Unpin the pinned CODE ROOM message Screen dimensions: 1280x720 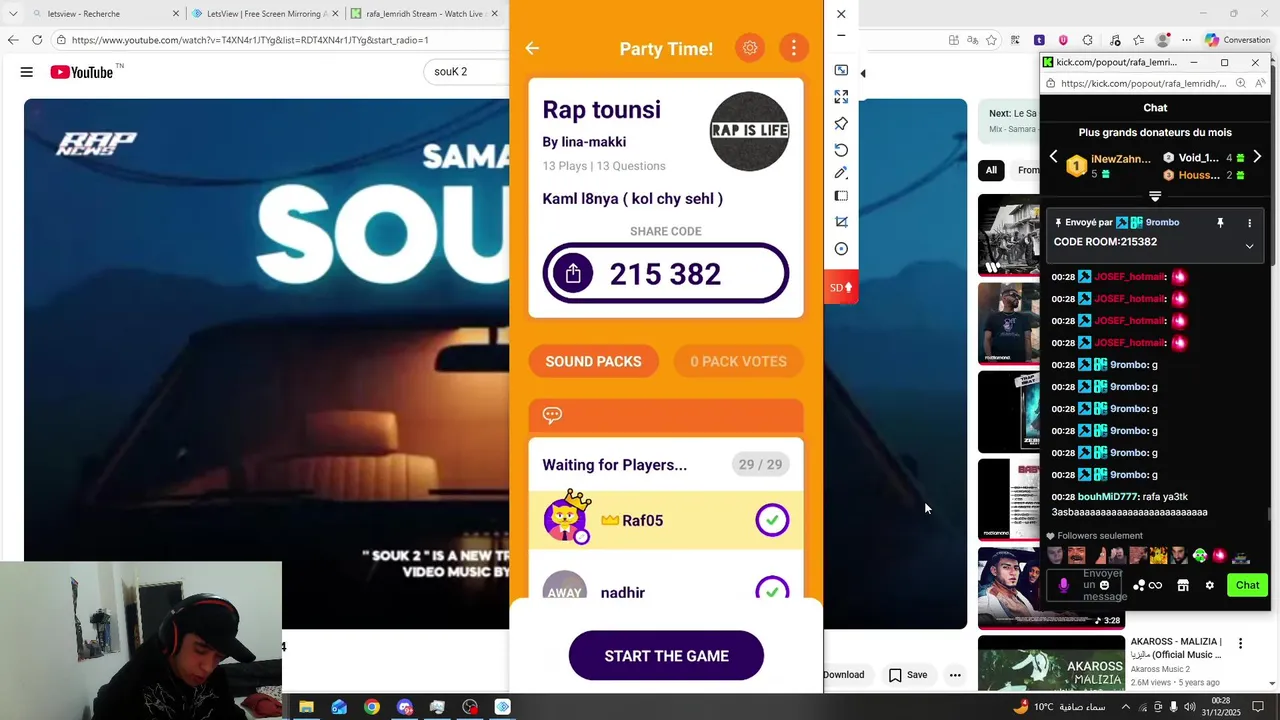click(x=1220, y=223)
